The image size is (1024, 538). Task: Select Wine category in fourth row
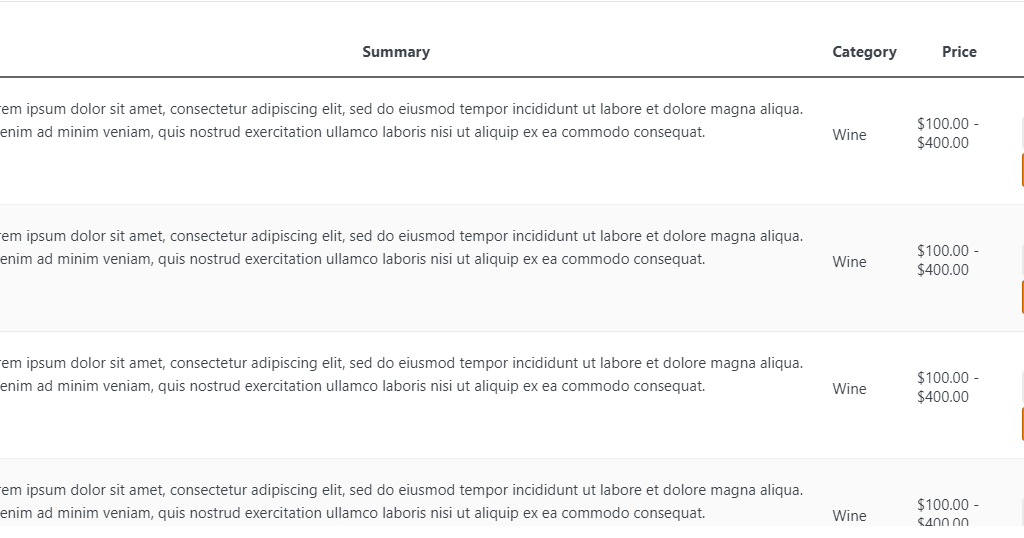pyautogui.click(x=849, y=516)
